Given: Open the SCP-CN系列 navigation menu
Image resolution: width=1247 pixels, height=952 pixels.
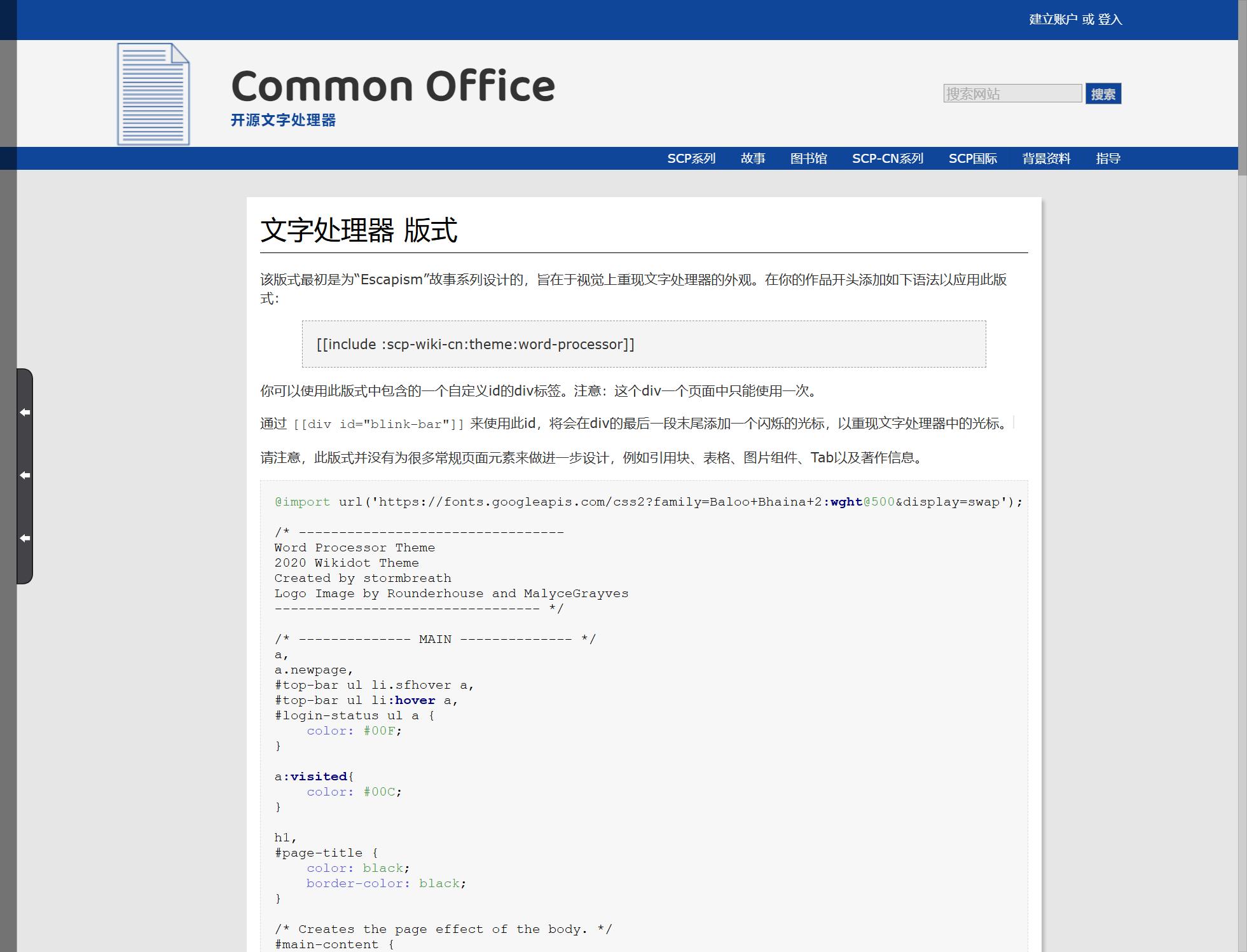Looking at the screenshot, I should pyautogui.click(x=888, y=158).
